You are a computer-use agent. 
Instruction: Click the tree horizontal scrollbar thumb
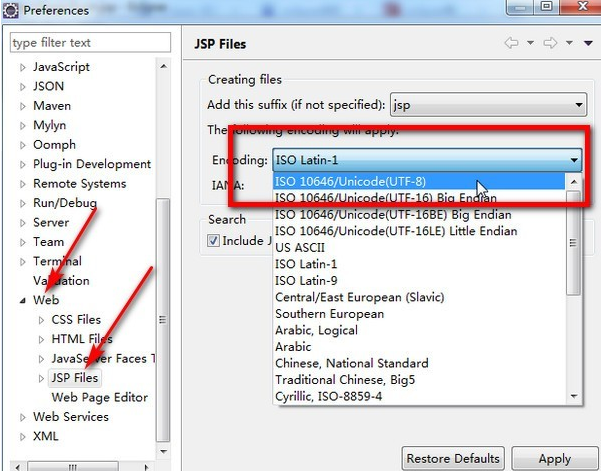[73, 467]
